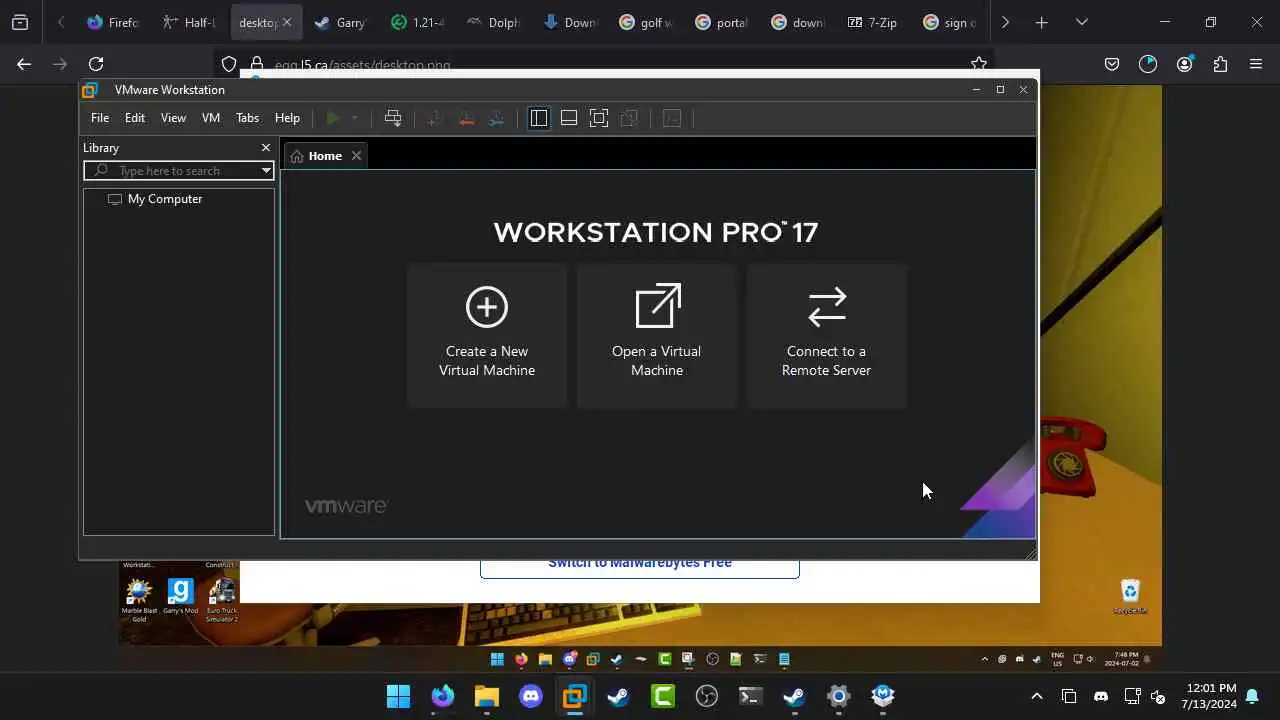
Task: Open Discord from the taskbar
Action: point(531,696)
